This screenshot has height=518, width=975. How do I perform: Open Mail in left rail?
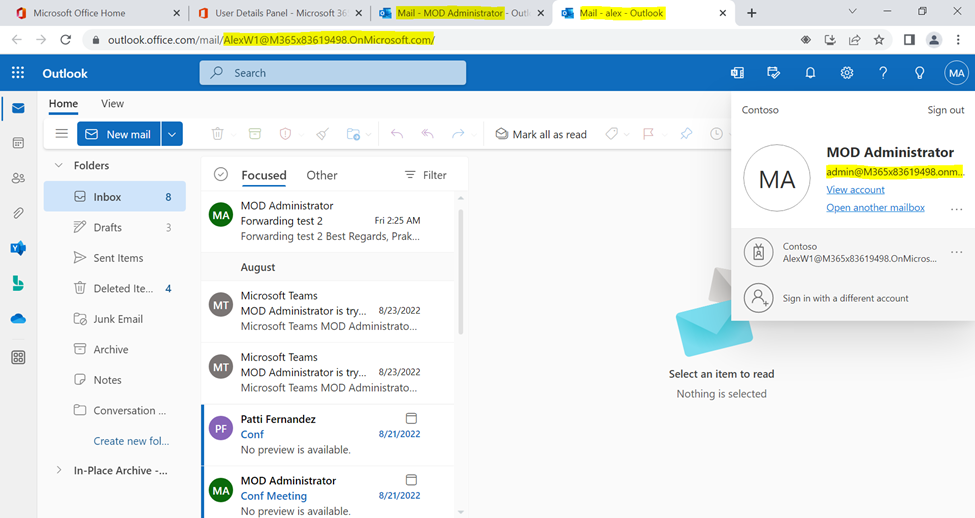(x=18, y=108)
